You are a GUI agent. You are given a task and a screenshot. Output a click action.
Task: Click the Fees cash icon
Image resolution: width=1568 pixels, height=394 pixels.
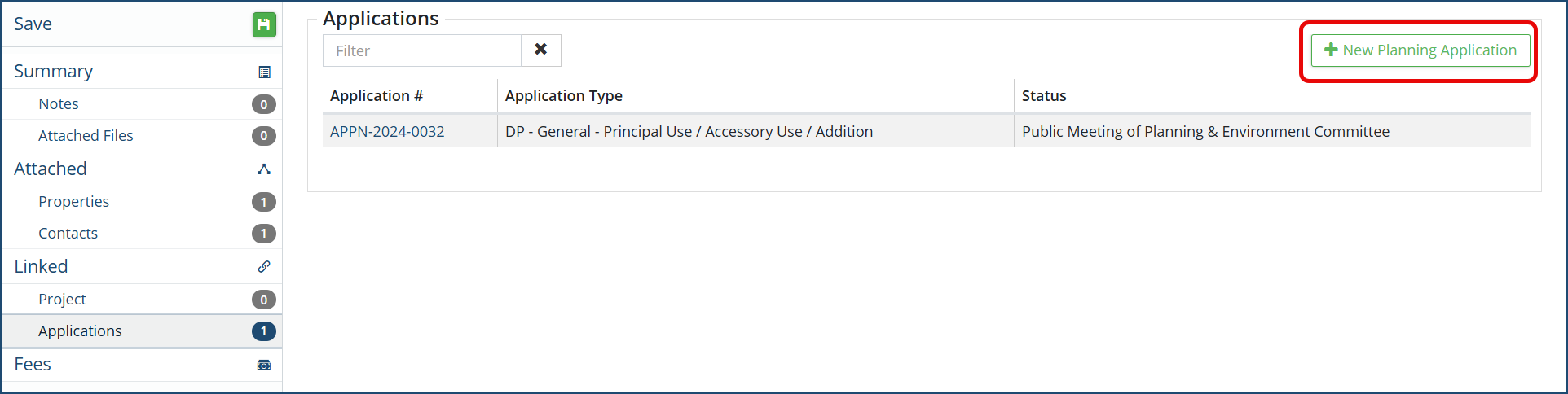(x=264, y=365)
